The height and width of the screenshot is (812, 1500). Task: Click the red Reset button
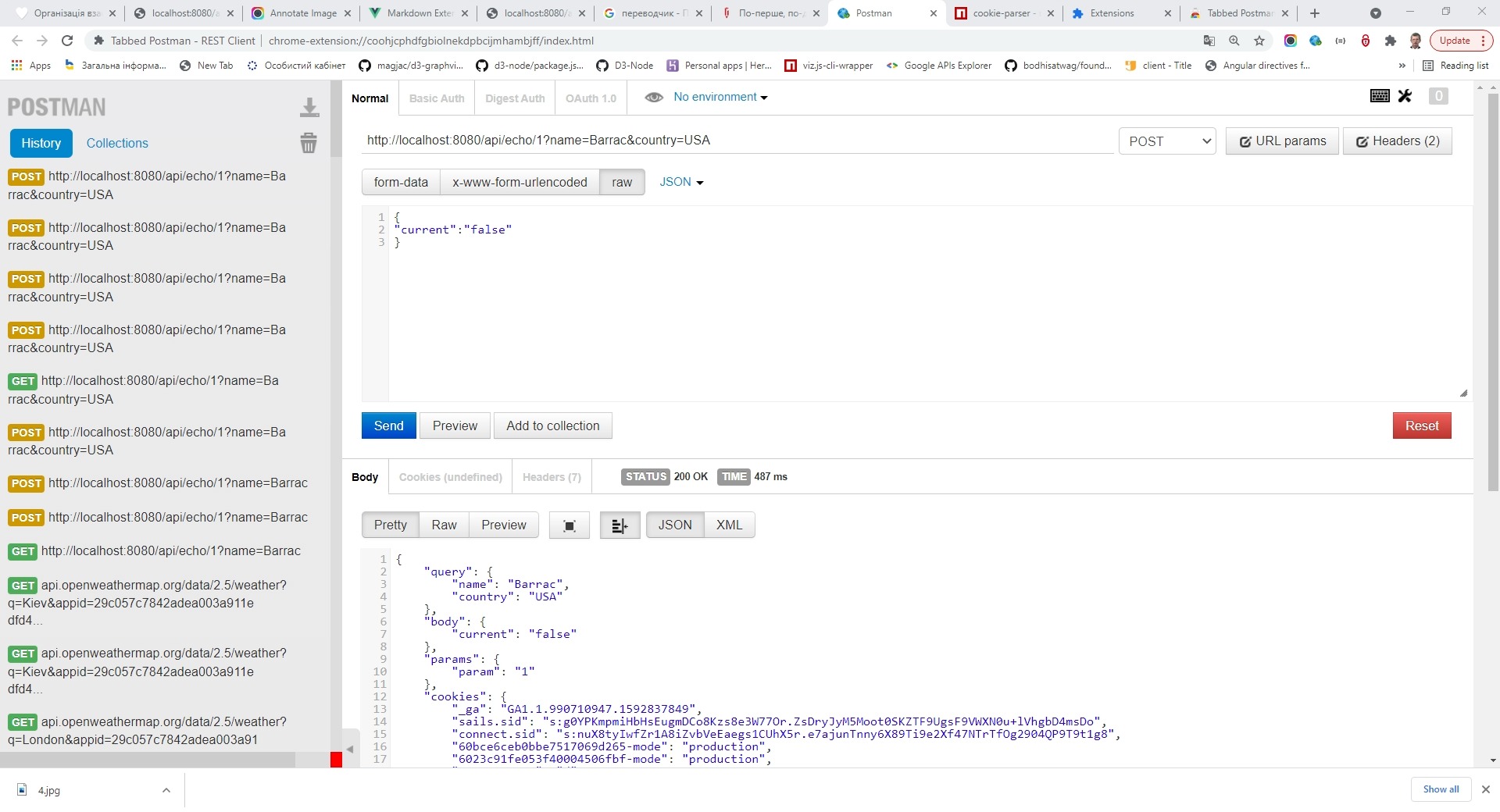pos(1421,426)
